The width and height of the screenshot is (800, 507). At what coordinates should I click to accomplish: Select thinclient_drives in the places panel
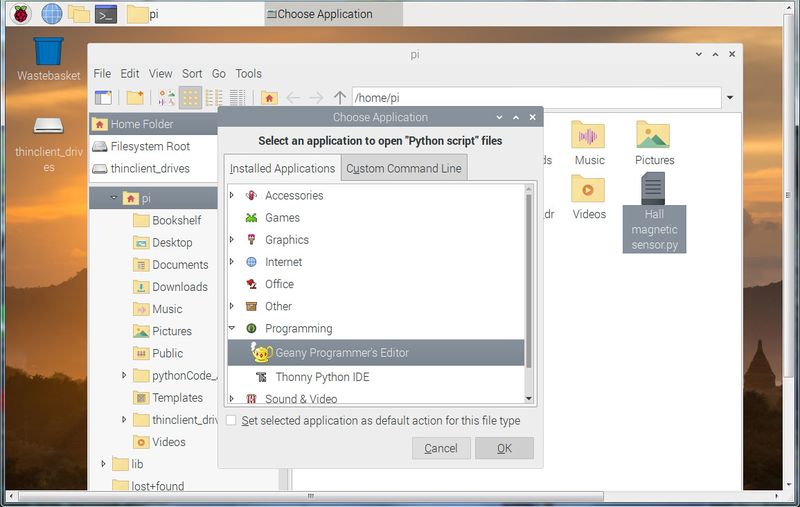pos(154,168)
